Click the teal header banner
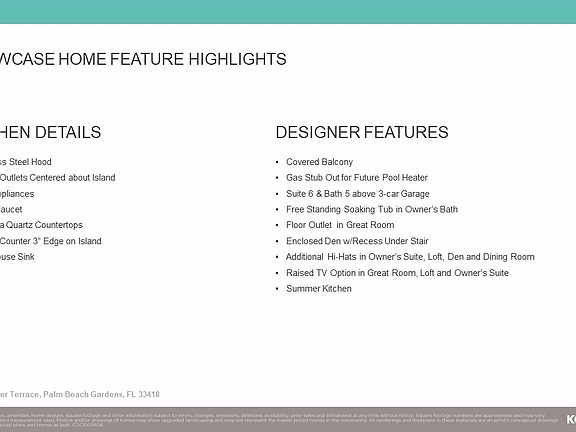576x432 pixels. point(288,12)
